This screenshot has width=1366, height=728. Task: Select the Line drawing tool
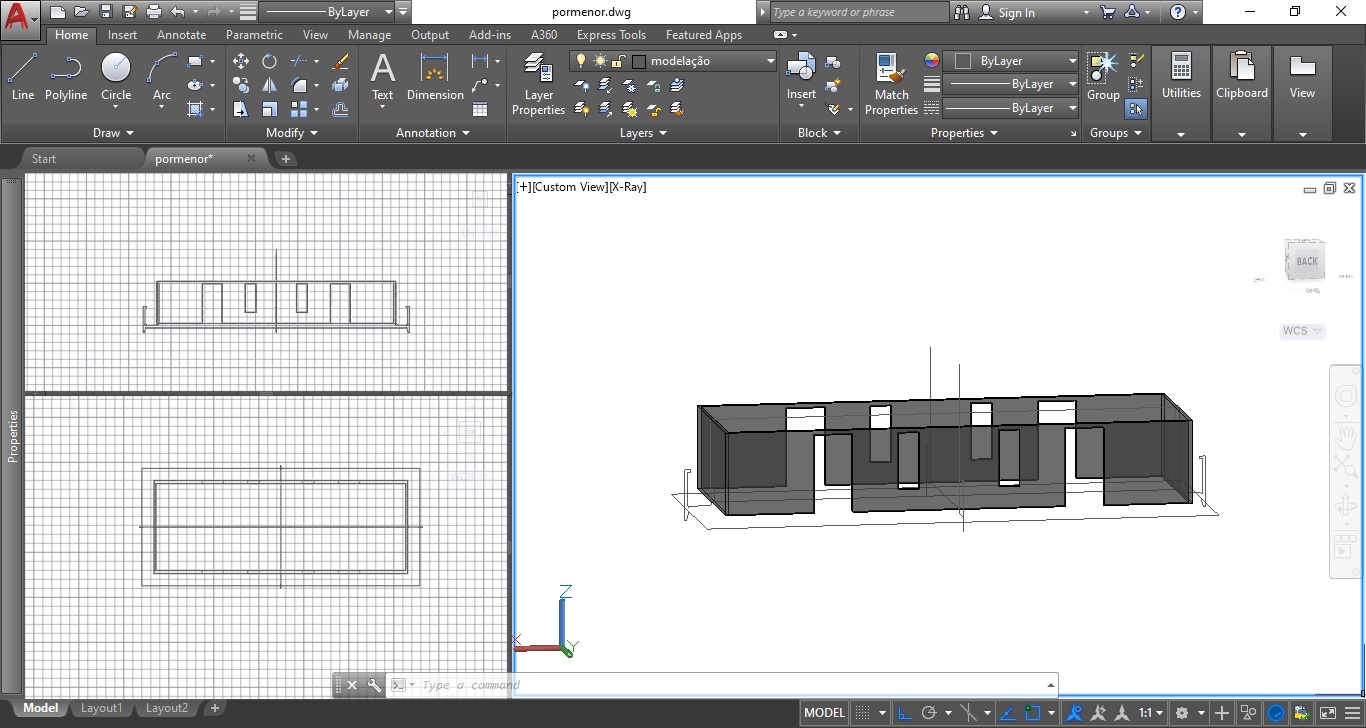tap(23, 78)
